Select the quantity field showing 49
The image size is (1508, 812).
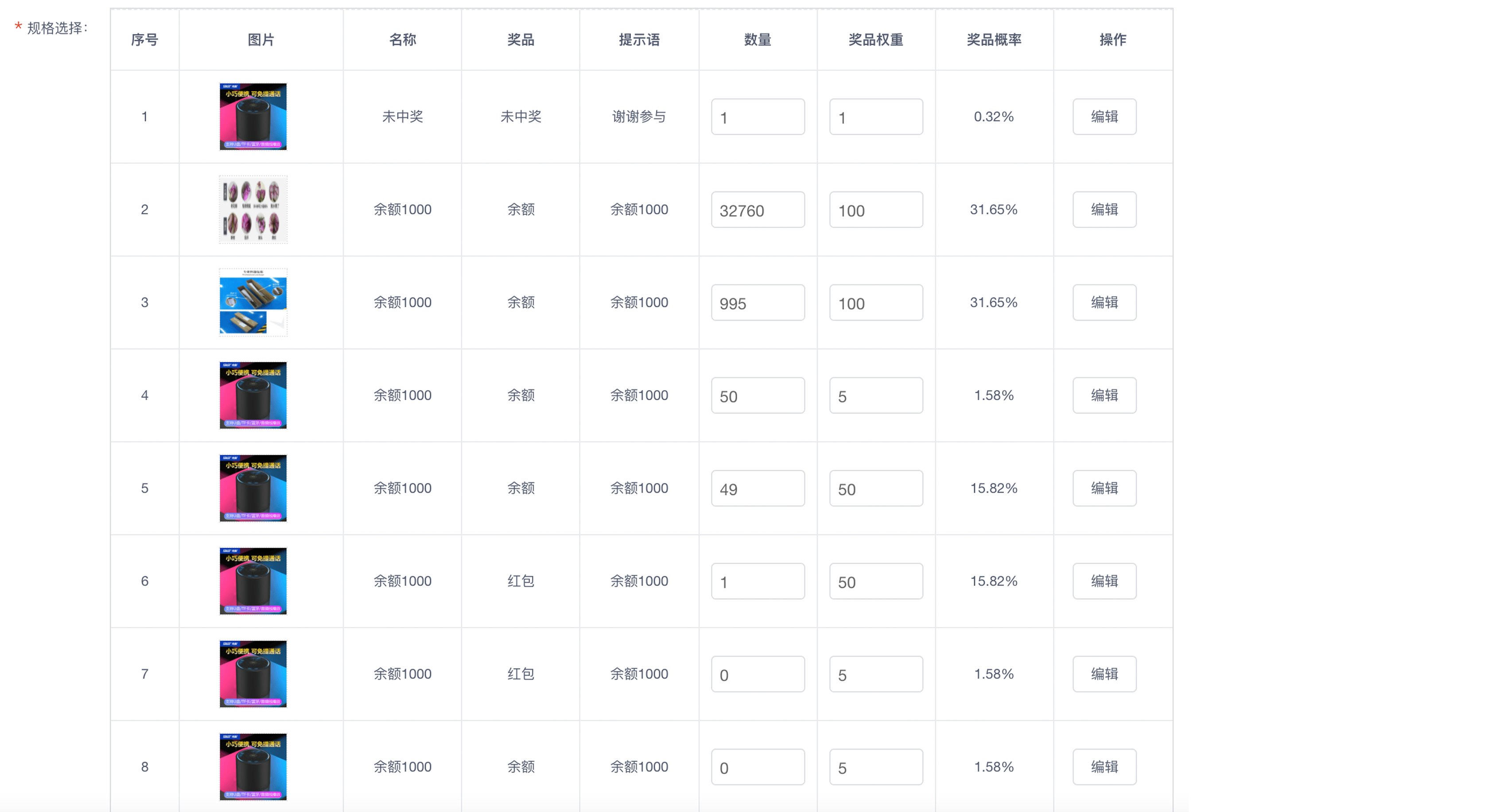(x=758, y=488)
